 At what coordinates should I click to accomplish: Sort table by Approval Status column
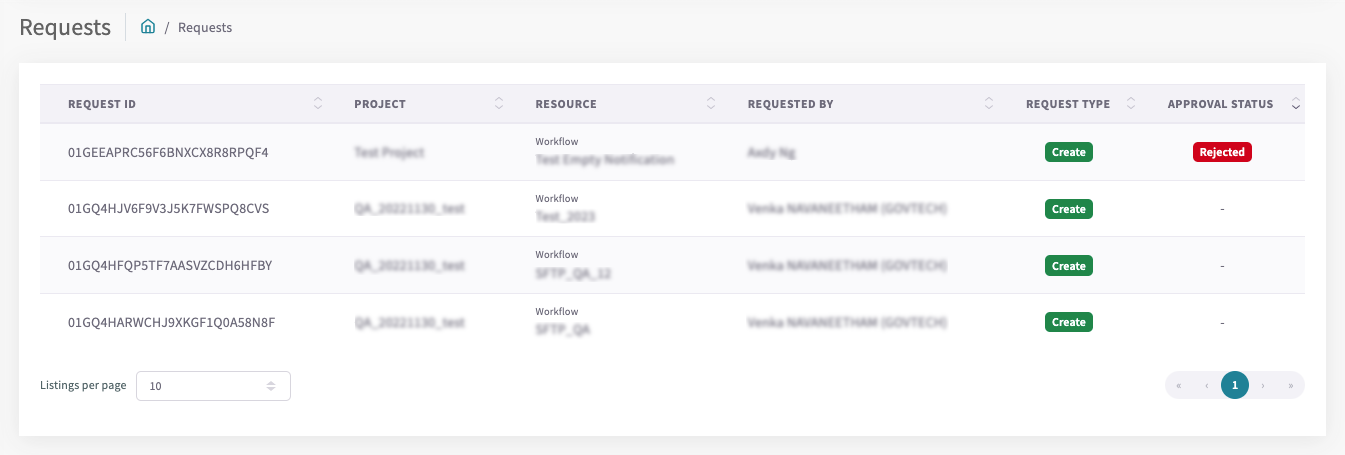(x=1295, y=104)
